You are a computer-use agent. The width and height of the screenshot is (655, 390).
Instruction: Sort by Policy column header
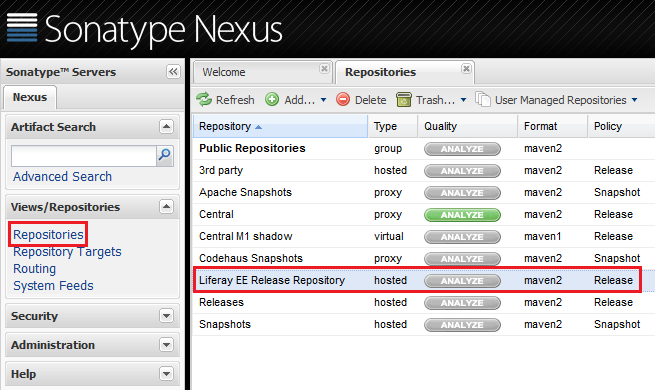(621, 126)
